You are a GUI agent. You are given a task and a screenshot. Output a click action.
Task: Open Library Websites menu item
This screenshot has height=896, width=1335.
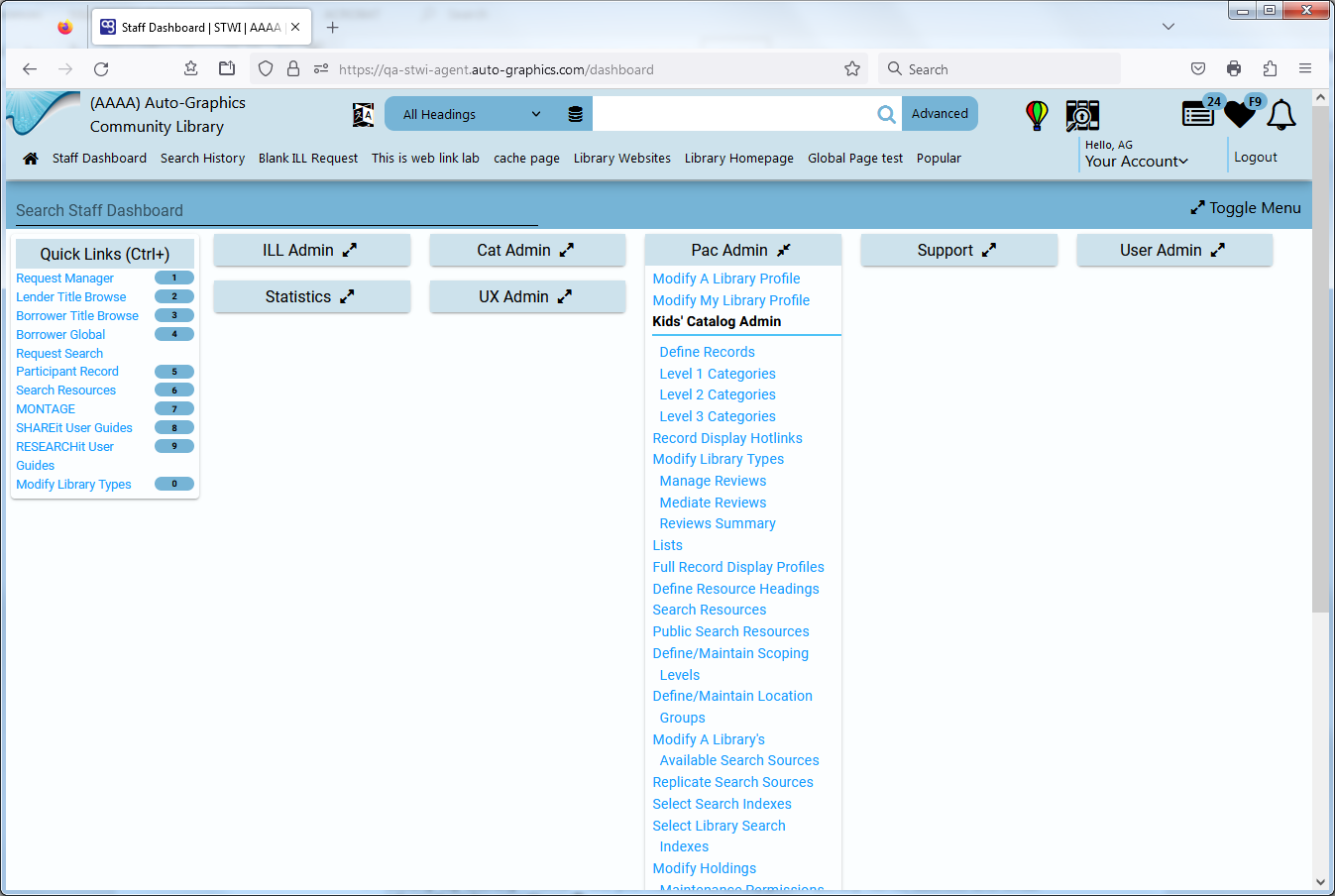pos(622,159)
